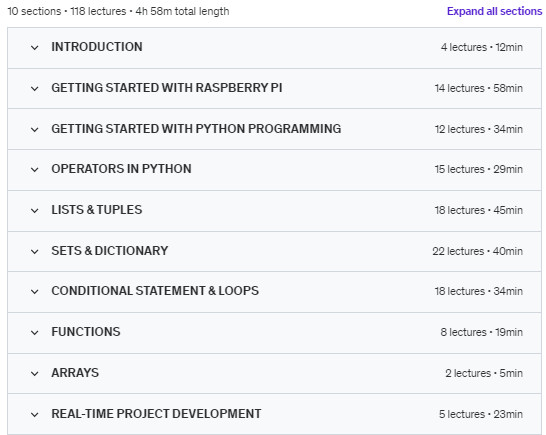The image size is (546, 435).
Task: Expand Getting Started with Python Programming chevron
Action: point(34,130)
